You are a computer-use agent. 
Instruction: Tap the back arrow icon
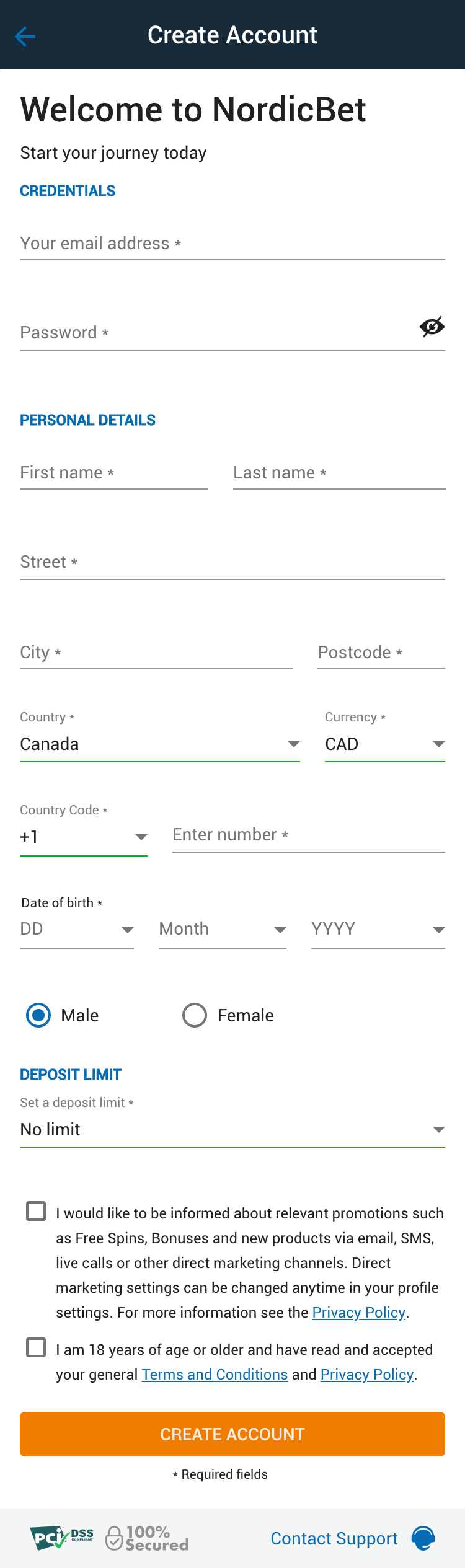[25, 37]
